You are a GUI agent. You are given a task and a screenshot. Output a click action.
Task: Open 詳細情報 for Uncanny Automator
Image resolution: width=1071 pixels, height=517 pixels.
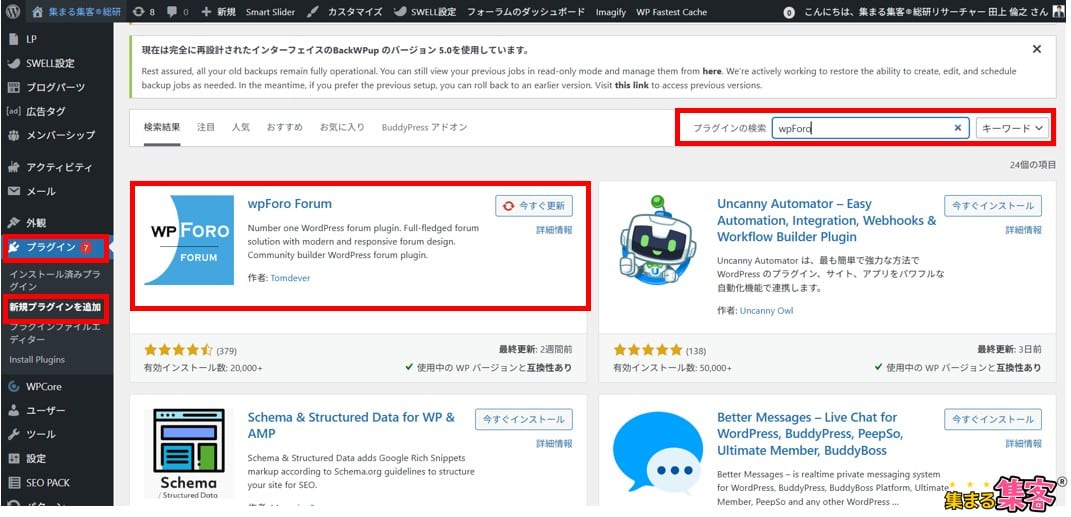point(1023,230)
